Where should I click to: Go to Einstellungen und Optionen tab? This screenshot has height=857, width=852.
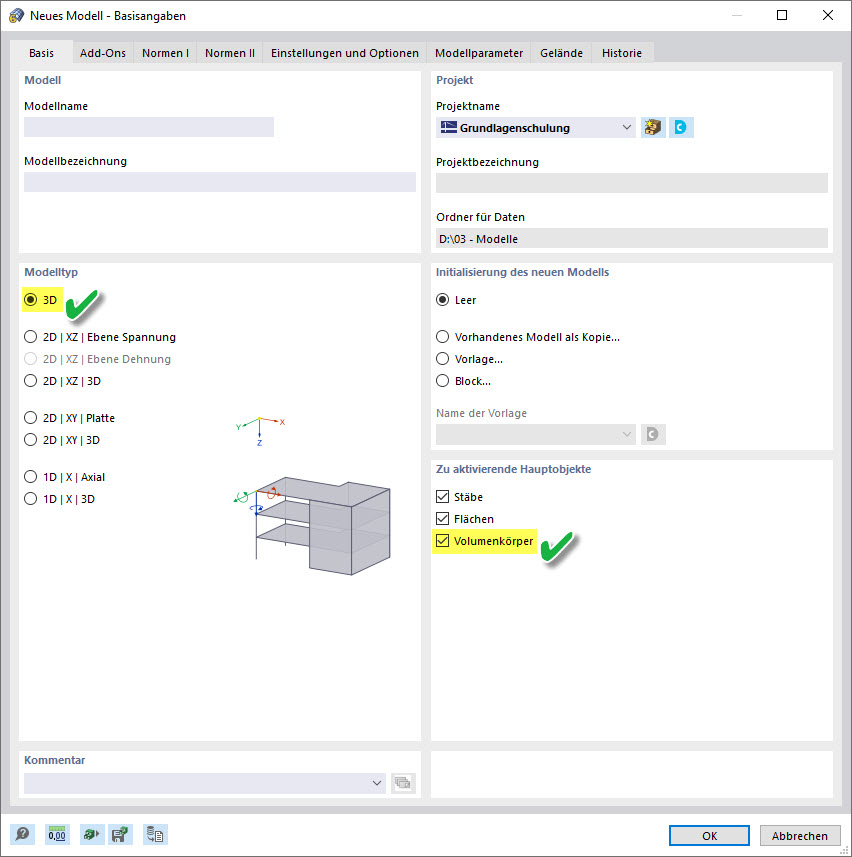pos(345,53)
